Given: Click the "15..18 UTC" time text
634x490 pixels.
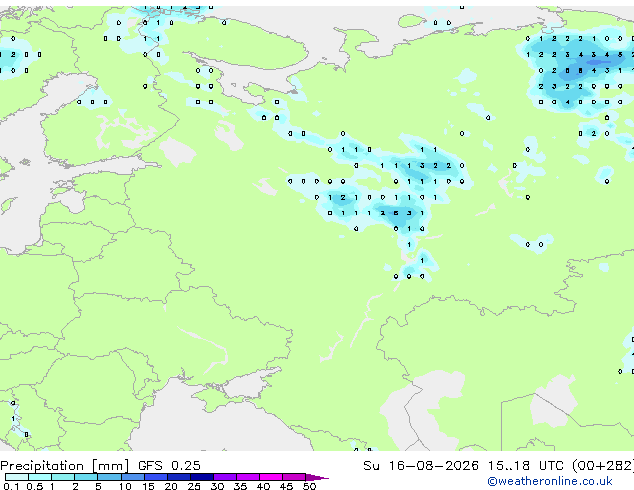Looking at the screenshot, I should pos(526,465).
